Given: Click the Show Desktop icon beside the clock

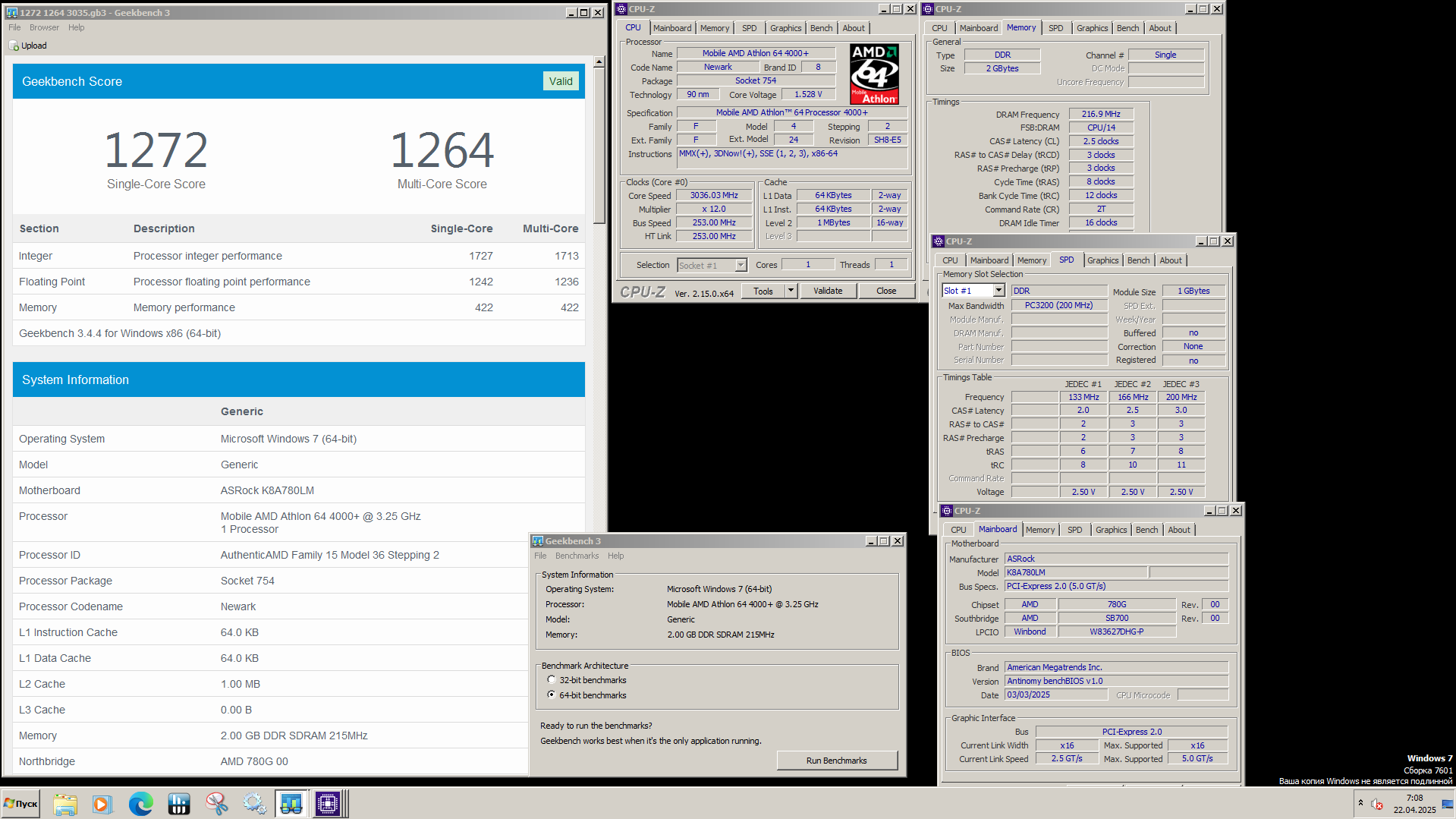Looking at the screenshot, I should [x=1447, y=804].
